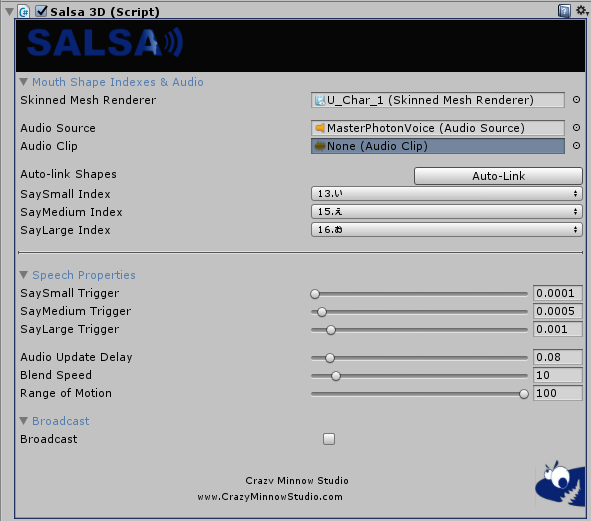The image size is (591, 521).
Task: Open object picker for Audio Clip
Action: [576, 146]
